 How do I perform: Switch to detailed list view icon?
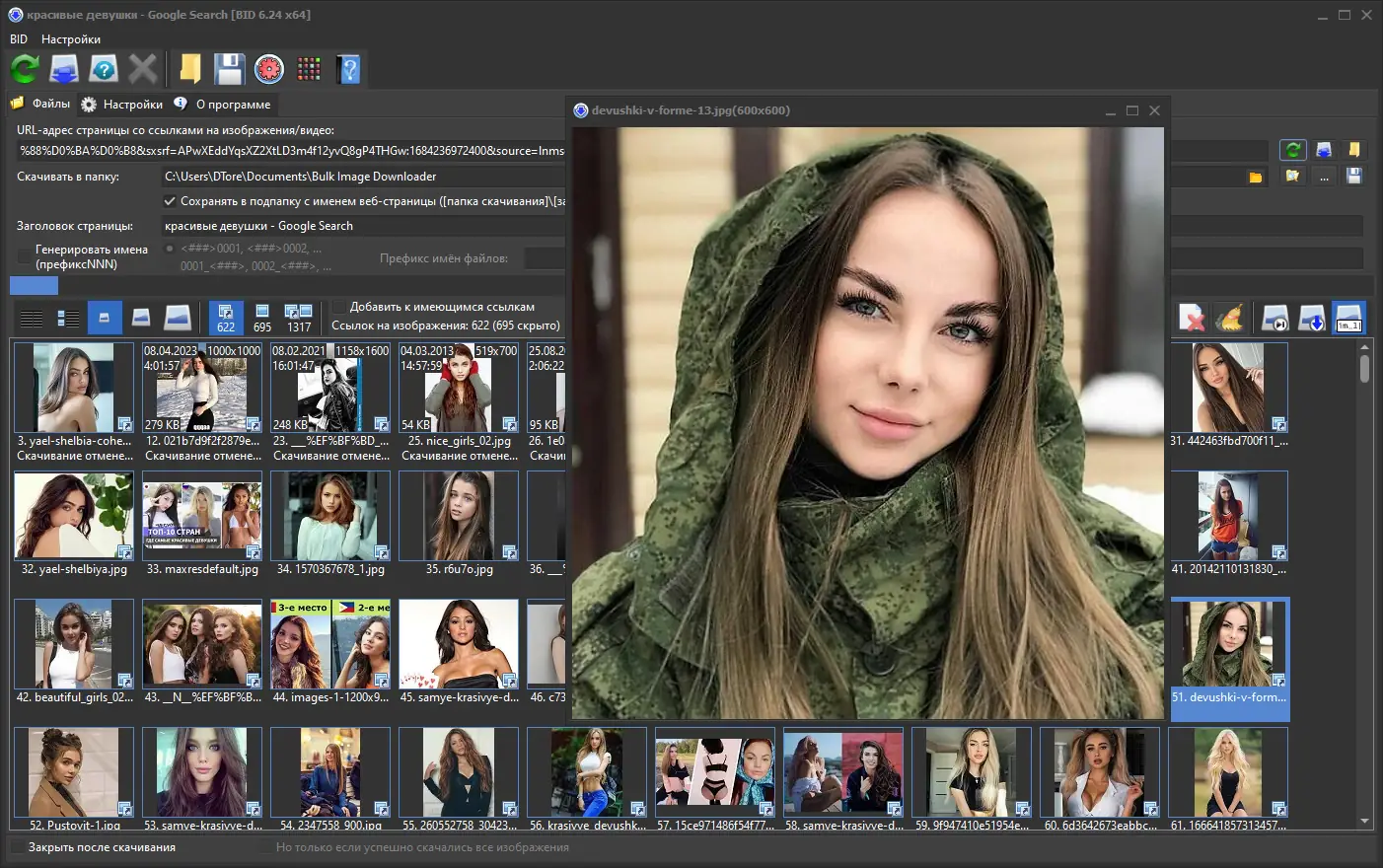68,319
